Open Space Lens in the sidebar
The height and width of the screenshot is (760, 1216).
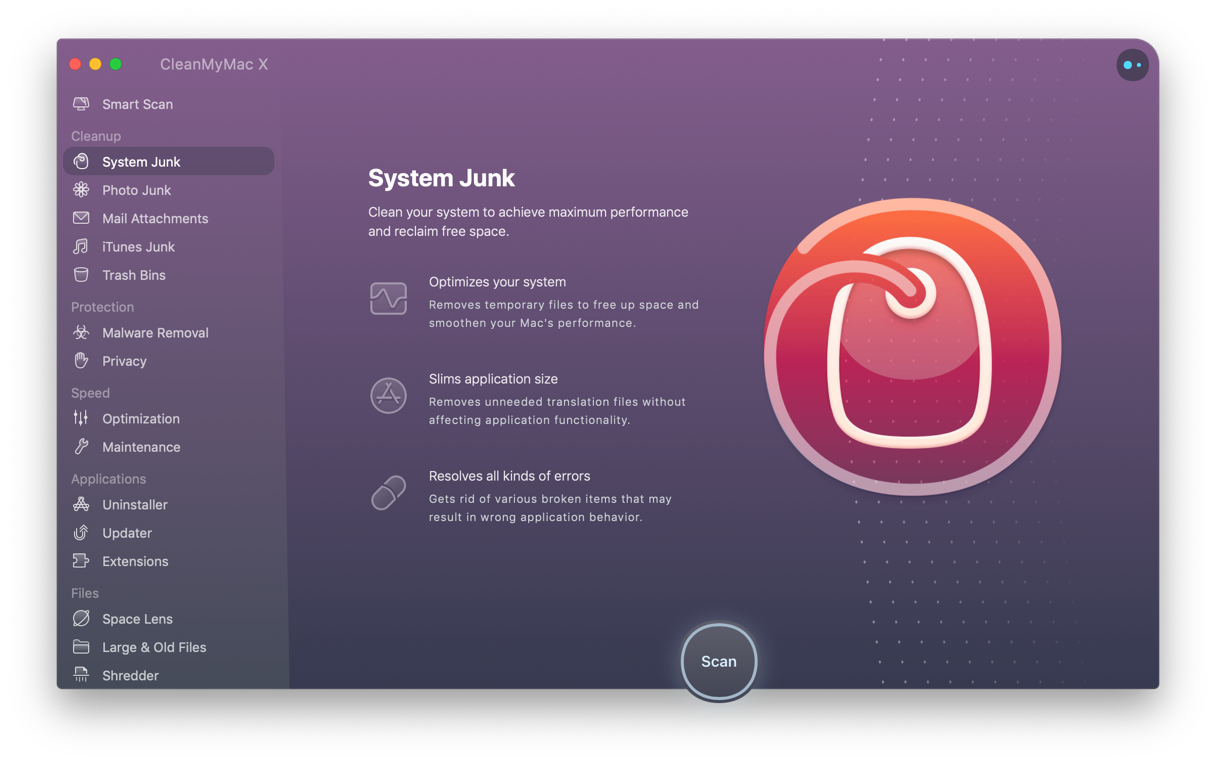pyautogui.click(x=168, y=619)
